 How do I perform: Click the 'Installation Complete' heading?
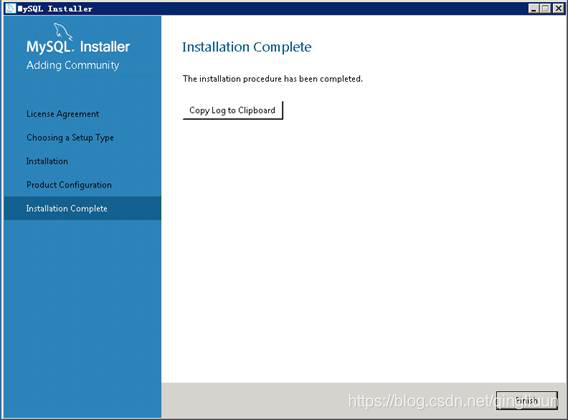(247, 47)
